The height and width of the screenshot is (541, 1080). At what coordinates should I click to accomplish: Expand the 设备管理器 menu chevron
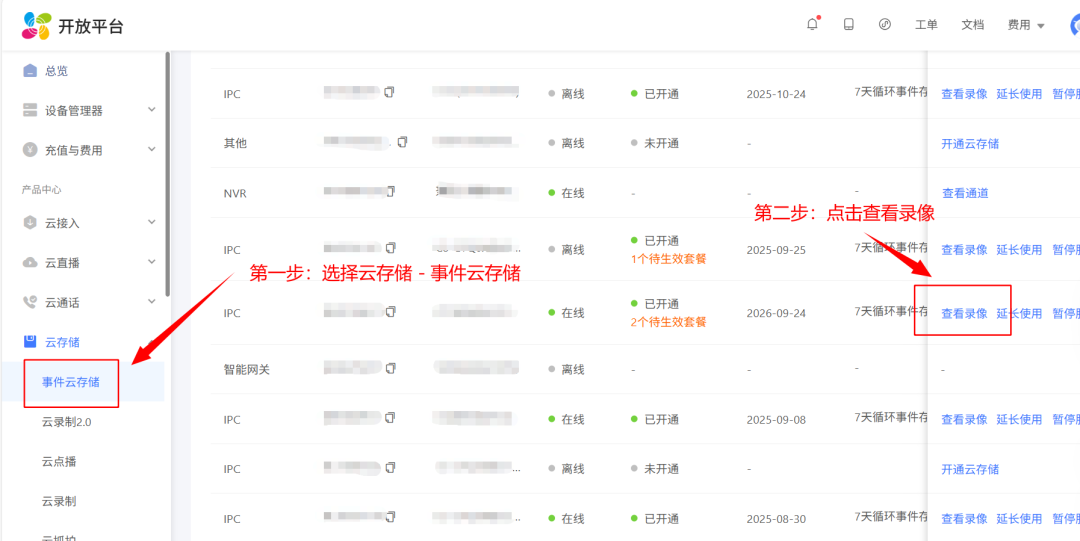point(152,110)
